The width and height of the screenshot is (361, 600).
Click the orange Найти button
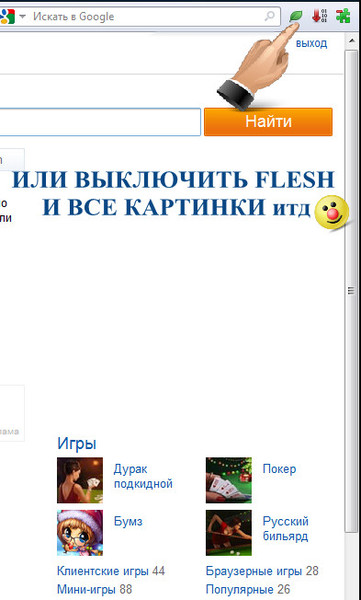[x=268, y=122]
